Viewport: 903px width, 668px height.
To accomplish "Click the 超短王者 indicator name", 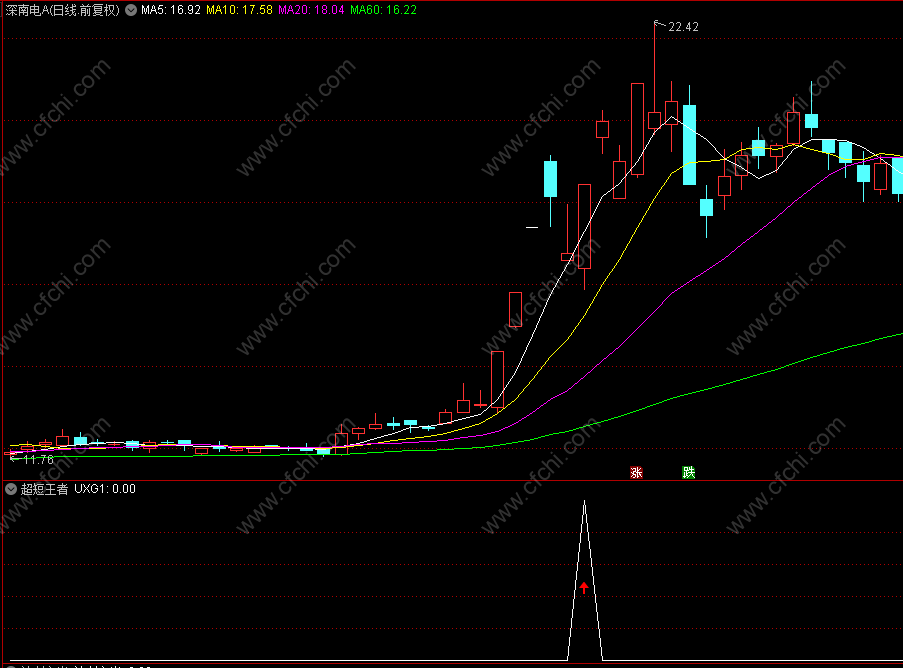I will point(44,489).
